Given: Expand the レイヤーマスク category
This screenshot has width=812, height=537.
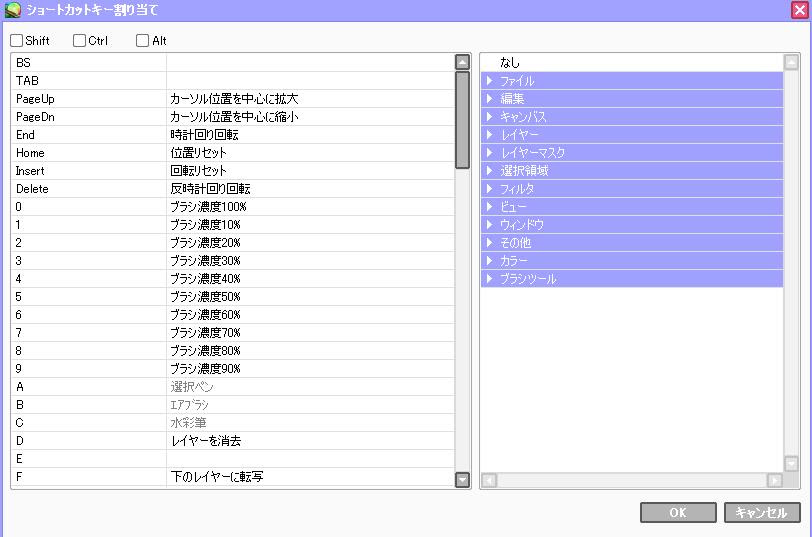Looking at the screenshot, I should pyautogui.click(x=489, y=152).
